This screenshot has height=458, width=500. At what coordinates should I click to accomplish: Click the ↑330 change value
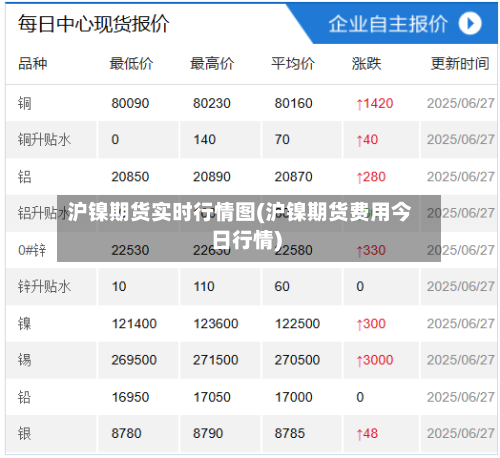(x=371, y=250)
